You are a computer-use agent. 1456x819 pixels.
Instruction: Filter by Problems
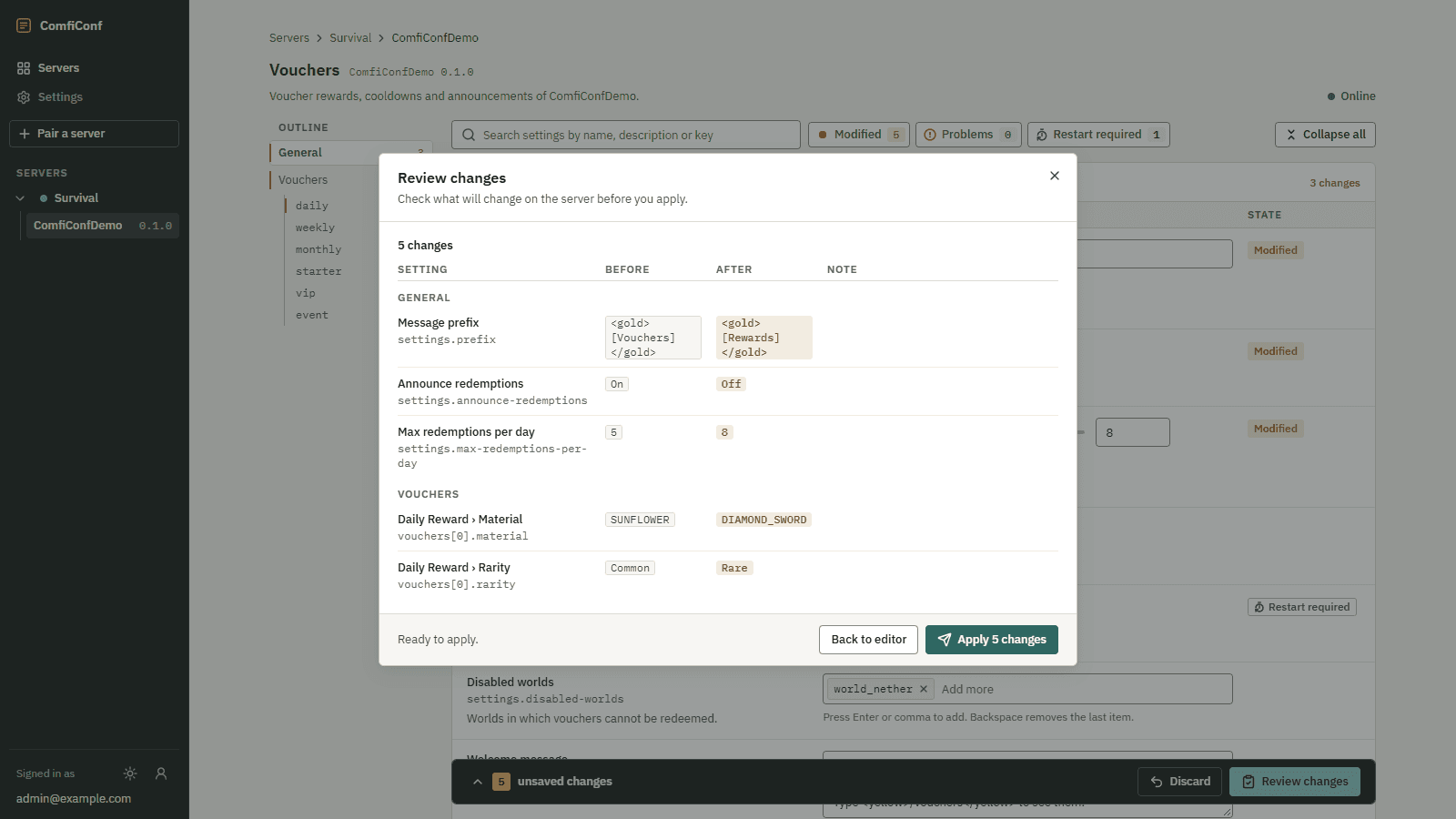(968, 135)
